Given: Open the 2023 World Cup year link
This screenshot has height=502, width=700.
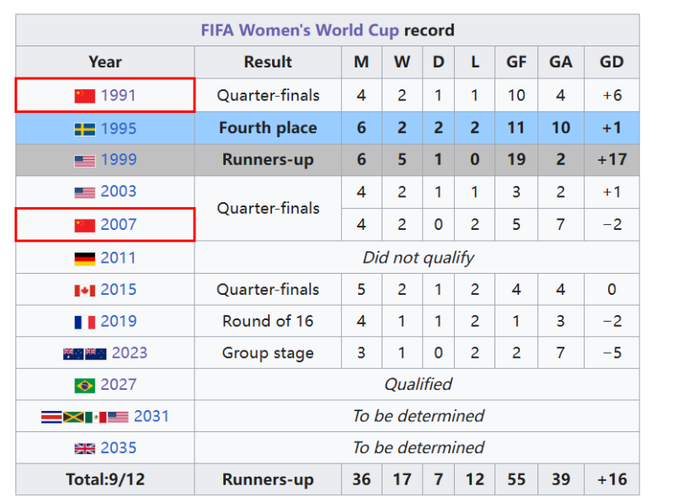Looking at the screenshot, I should pos(130,353).
